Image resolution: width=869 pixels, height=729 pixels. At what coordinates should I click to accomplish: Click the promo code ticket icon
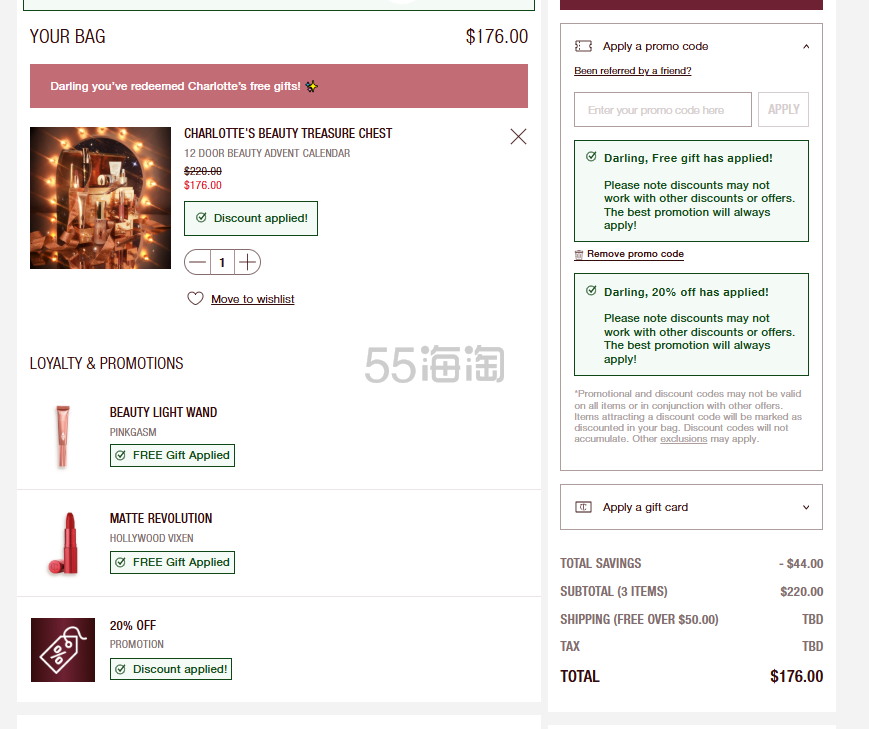(583, 46)
